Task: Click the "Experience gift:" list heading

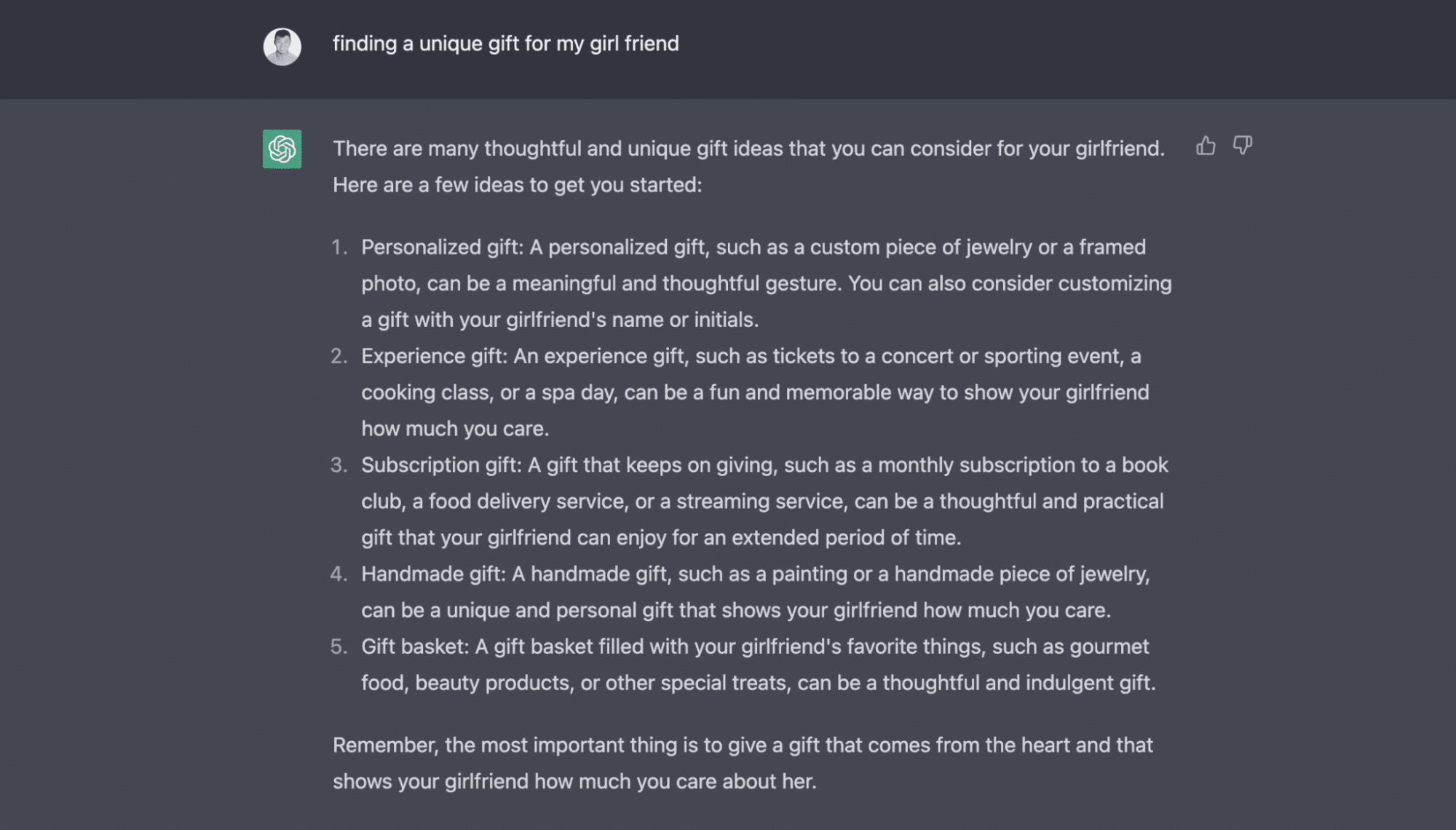Action: click(434, 356)
